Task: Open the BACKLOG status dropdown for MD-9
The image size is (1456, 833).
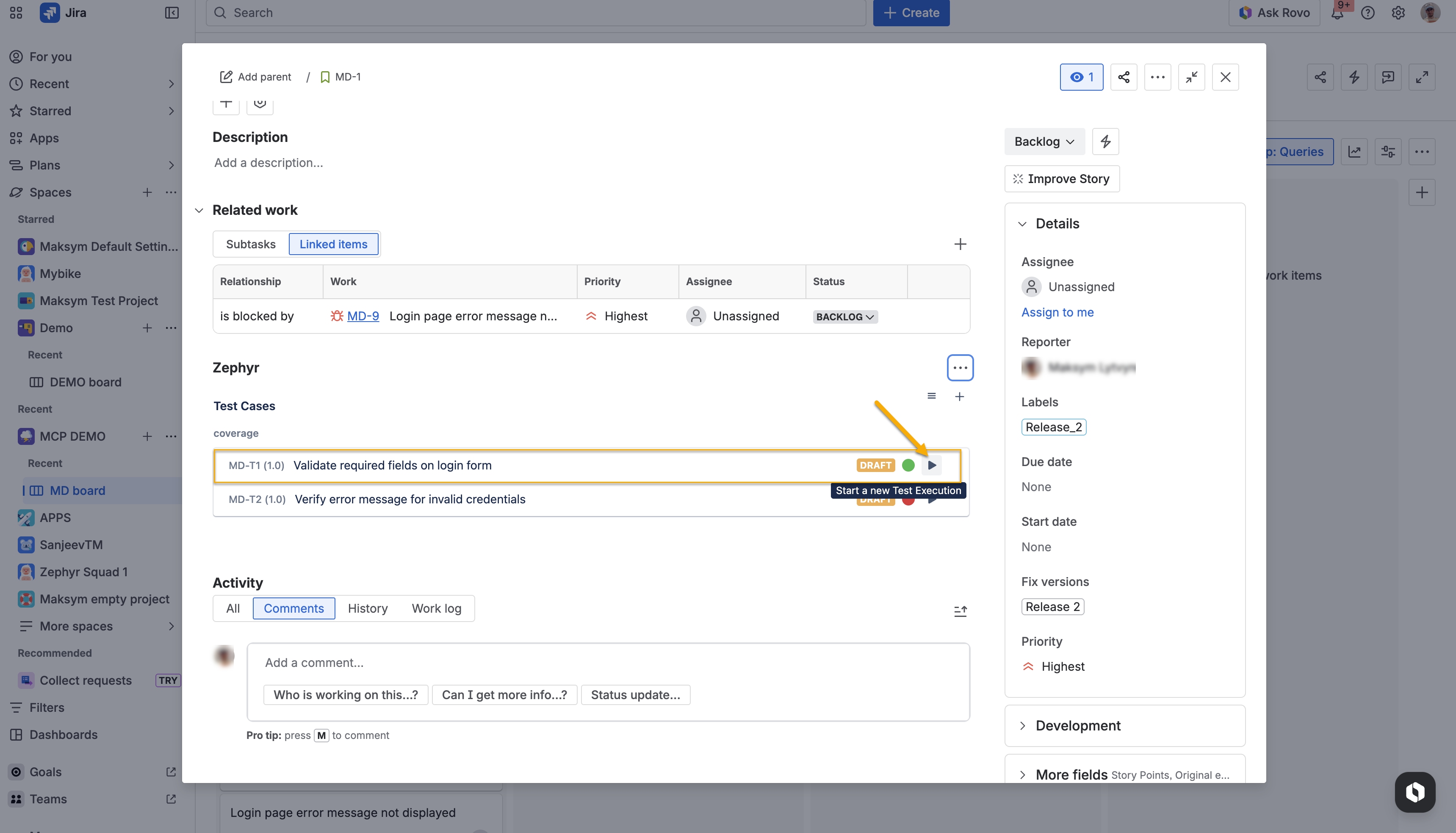Action: click(x=845, y=317)
